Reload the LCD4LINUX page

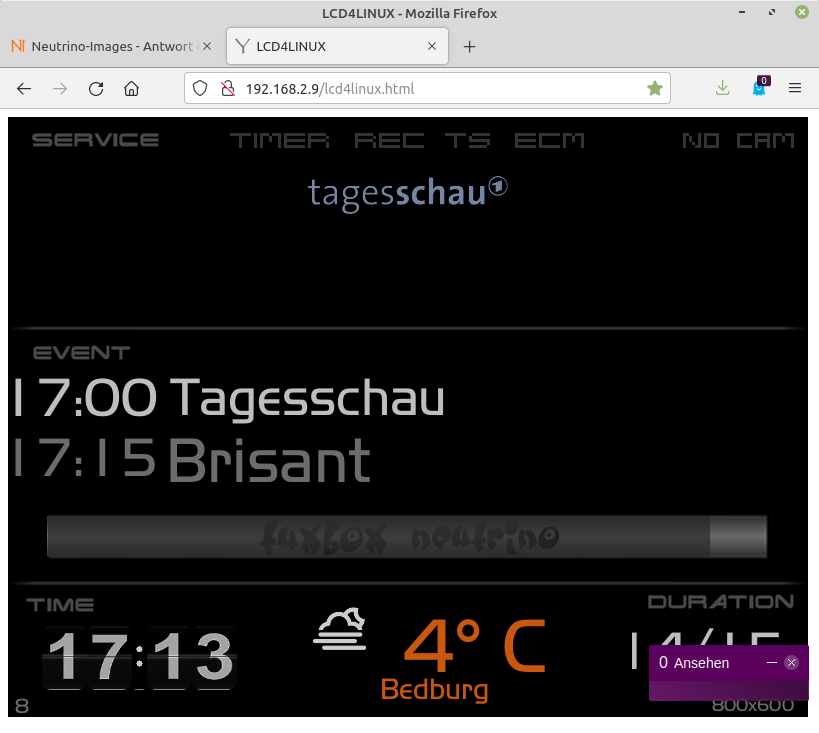point(96,88)
